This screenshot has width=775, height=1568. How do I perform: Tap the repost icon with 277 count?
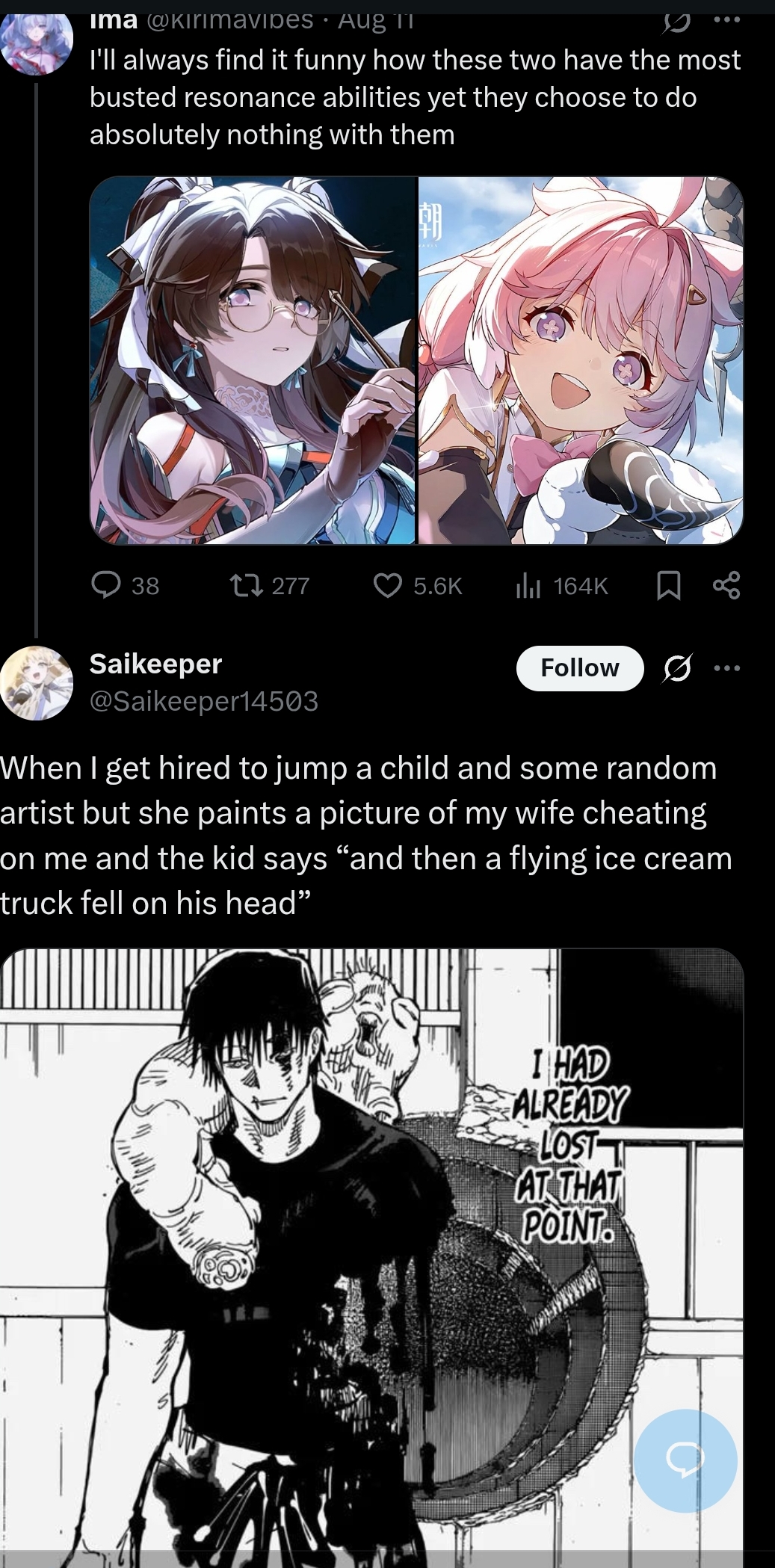pos(269,585)
